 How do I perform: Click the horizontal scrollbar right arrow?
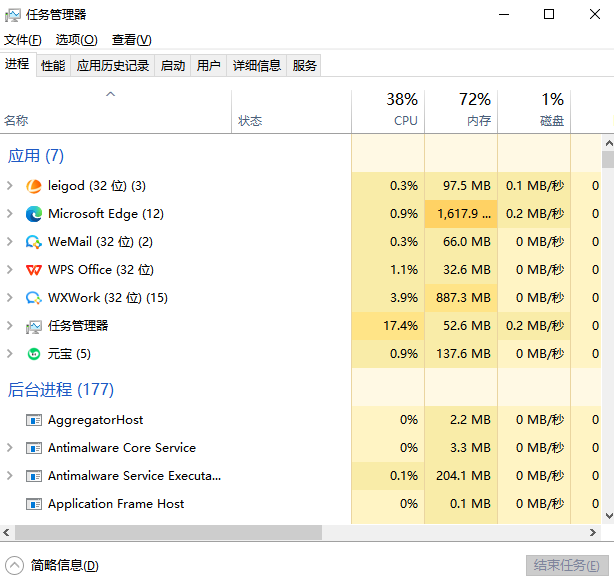pos(593,533)
